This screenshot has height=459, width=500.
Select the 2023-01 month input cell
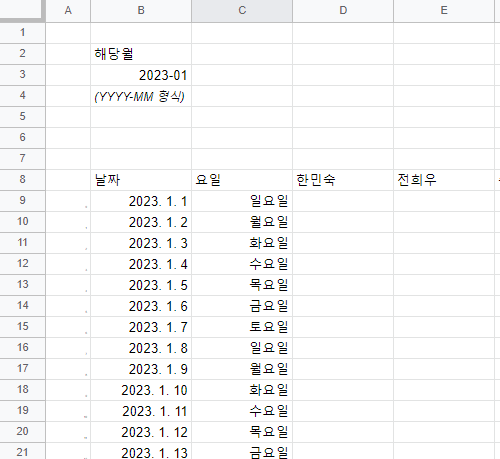141,75
